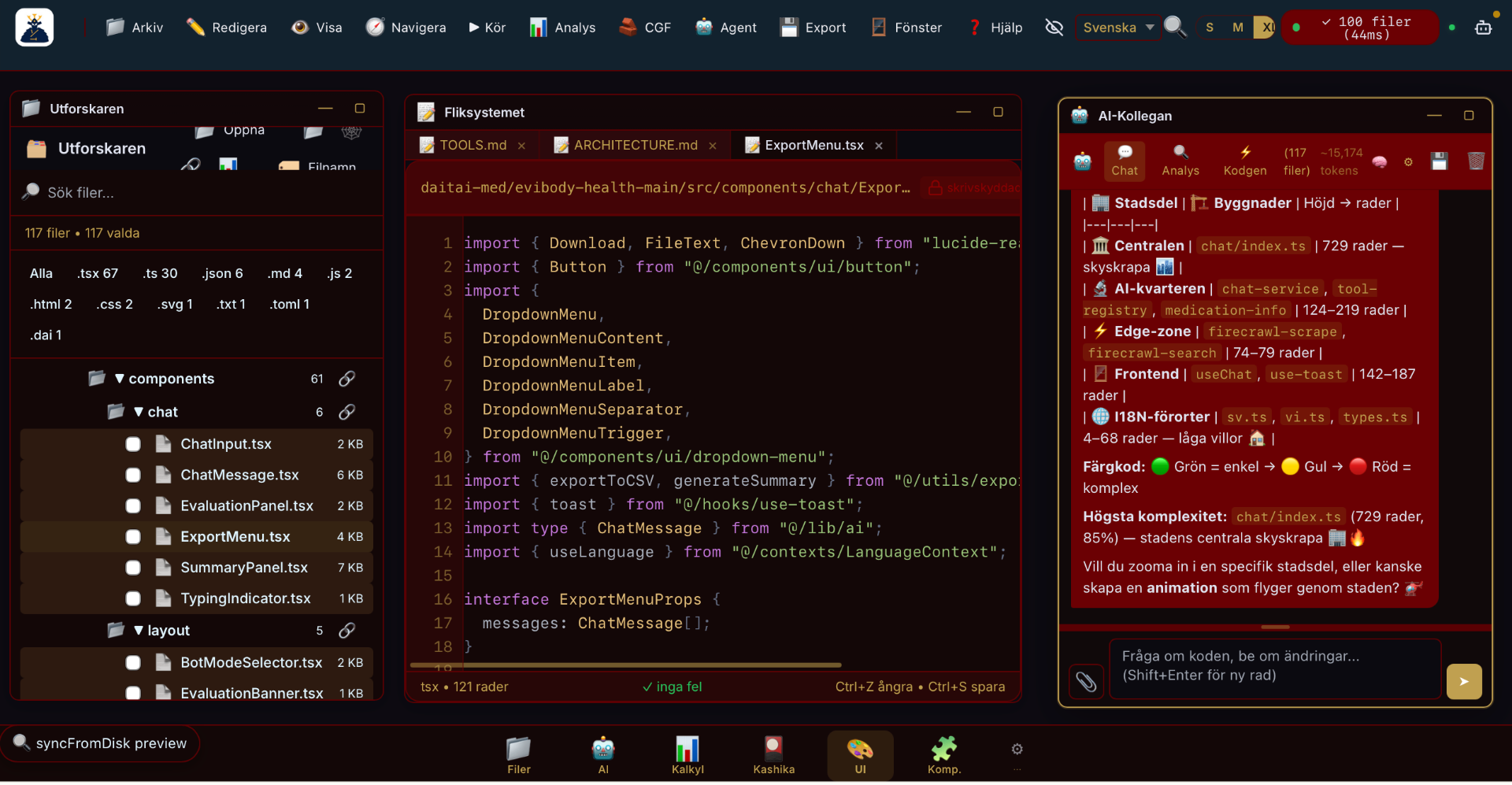The height and width of the screenshot is (785, 1512).
Task: Open the Kashika dock item
Action: 773,756
